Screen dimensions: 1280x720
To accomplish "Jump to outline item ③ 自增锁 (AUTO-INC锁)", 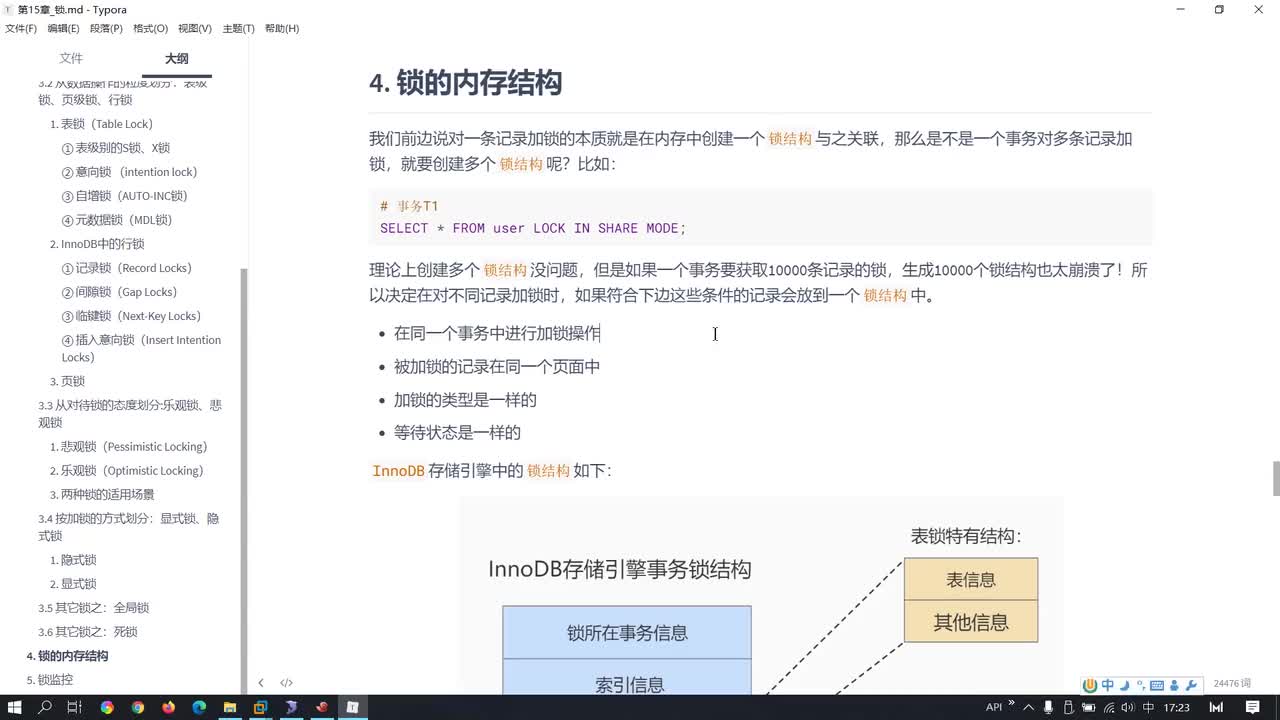I will tap(124, 196).
